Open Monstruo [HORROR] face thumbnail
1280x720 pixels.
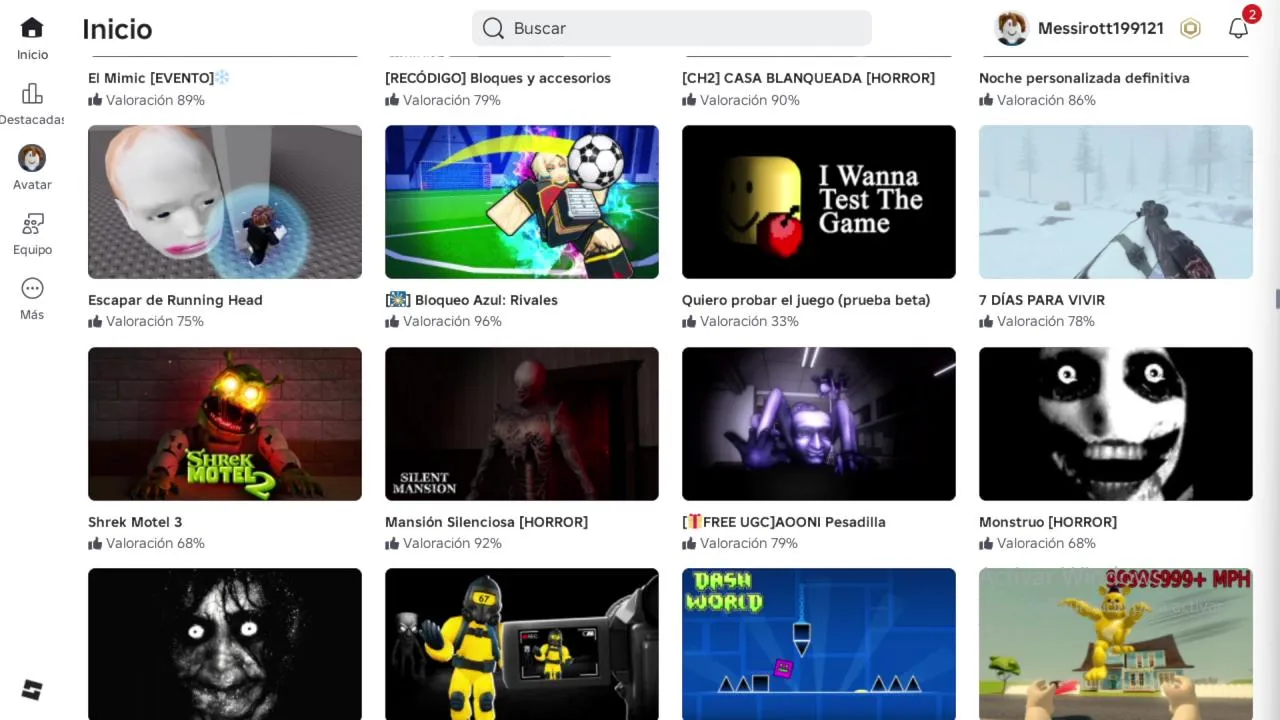pyautogui.click(x=1116, y=424)
